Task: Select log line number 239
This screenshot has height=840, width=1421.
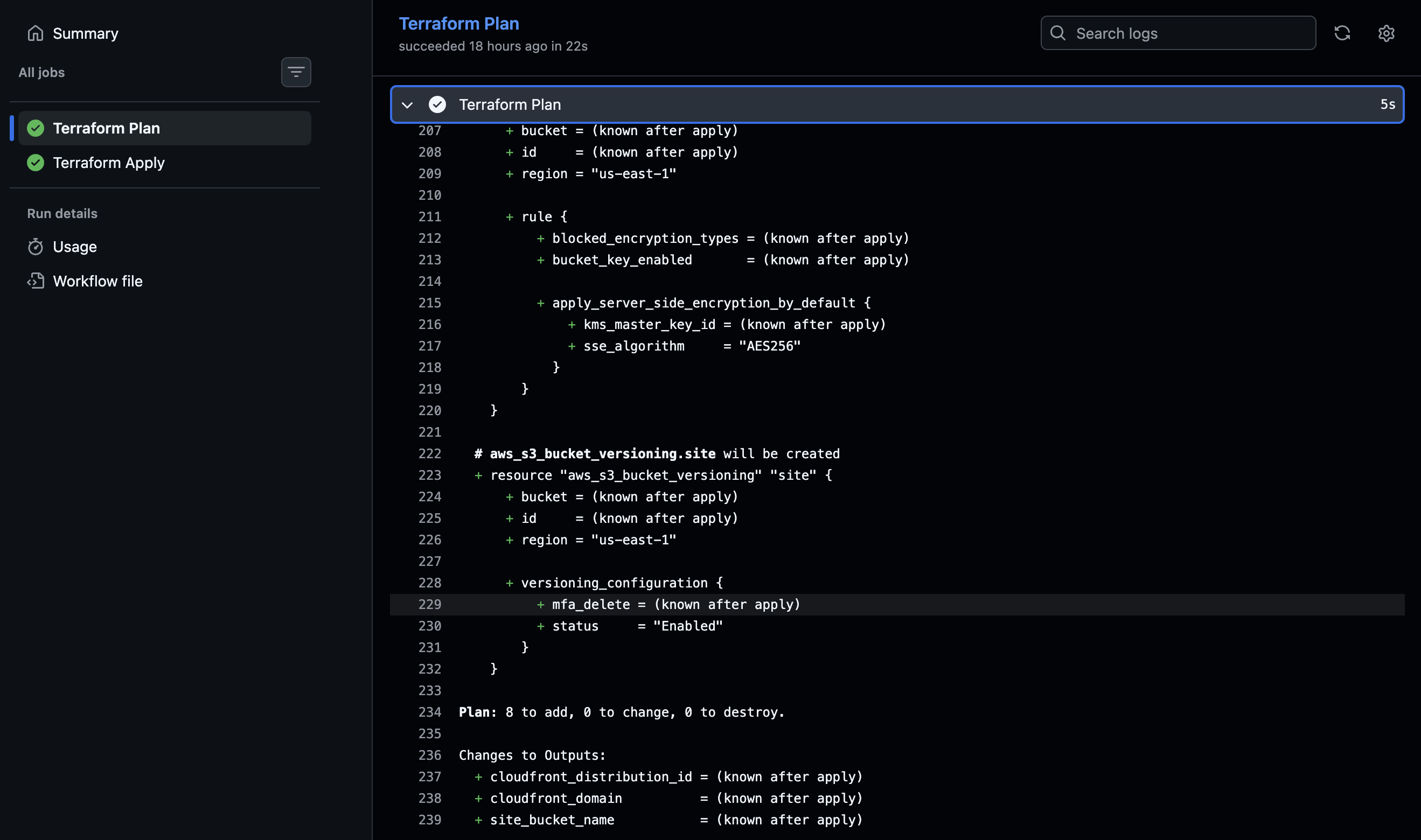Action: [x=430, y=820]
